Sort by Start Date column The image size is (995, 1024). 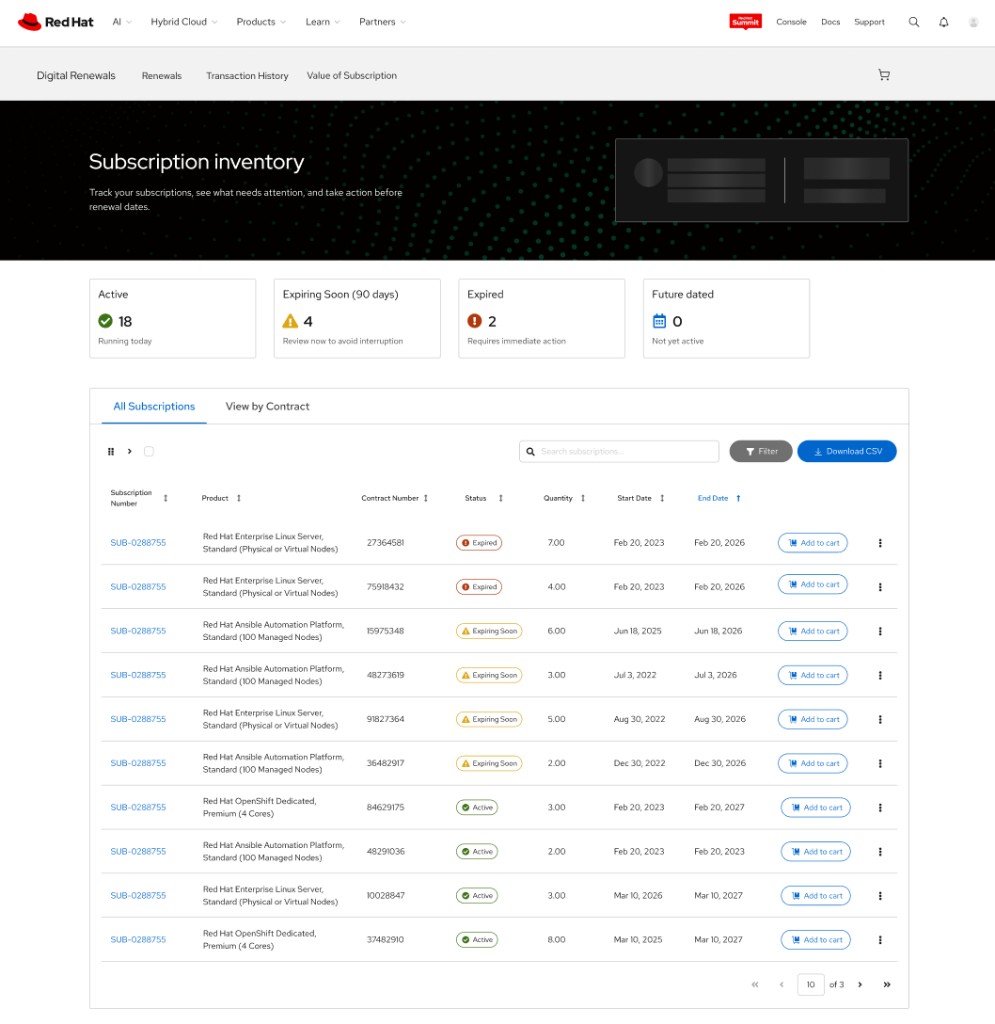[x=662, y=498]
